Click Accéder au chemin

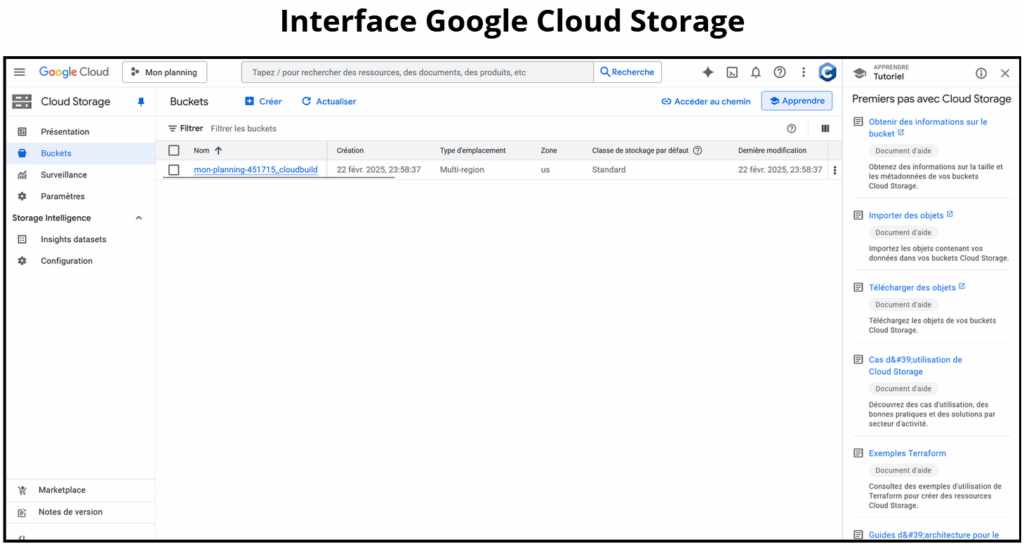coord(706,102)
